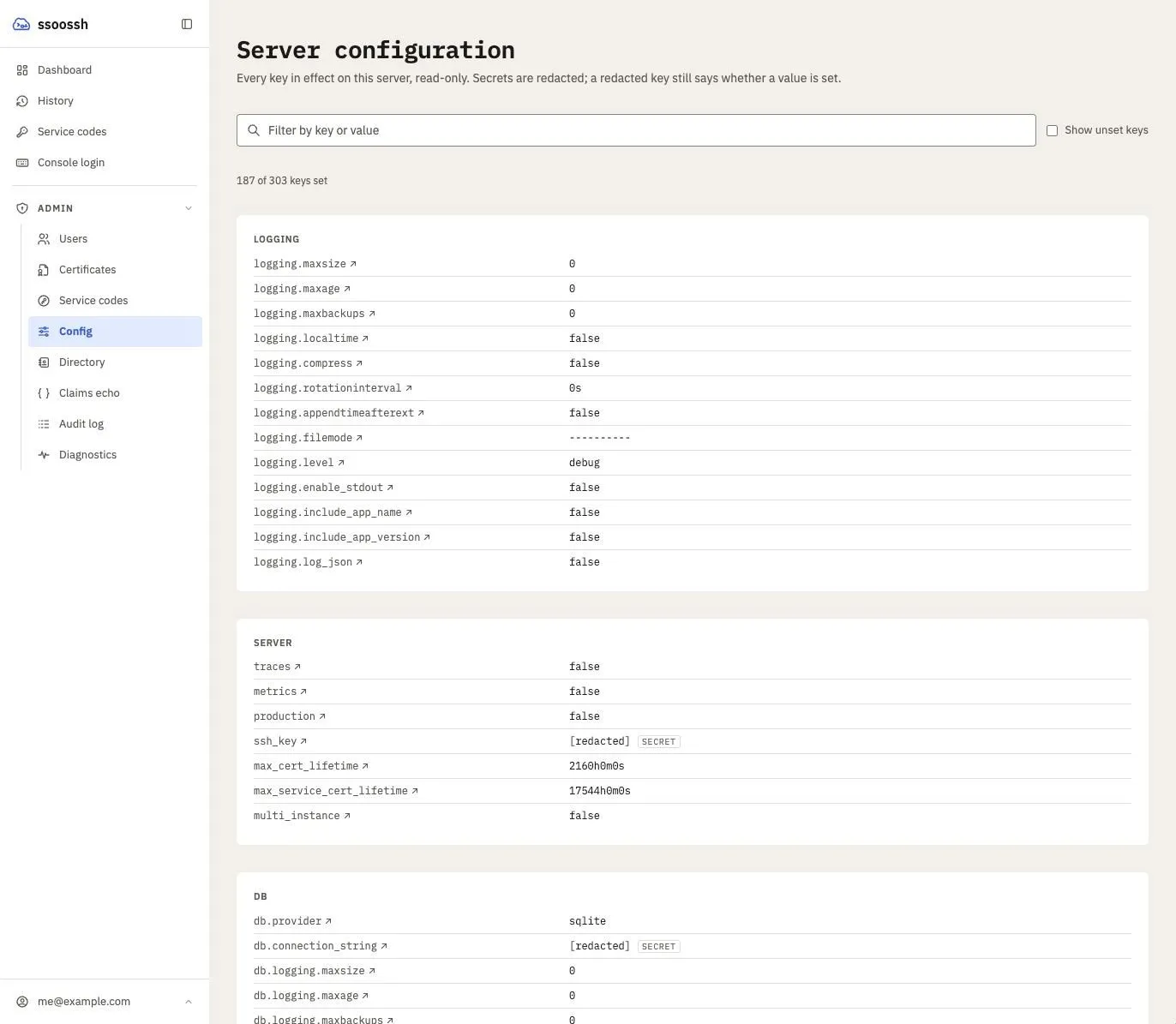Click the key icon beside Service codes

pos(22,132)
